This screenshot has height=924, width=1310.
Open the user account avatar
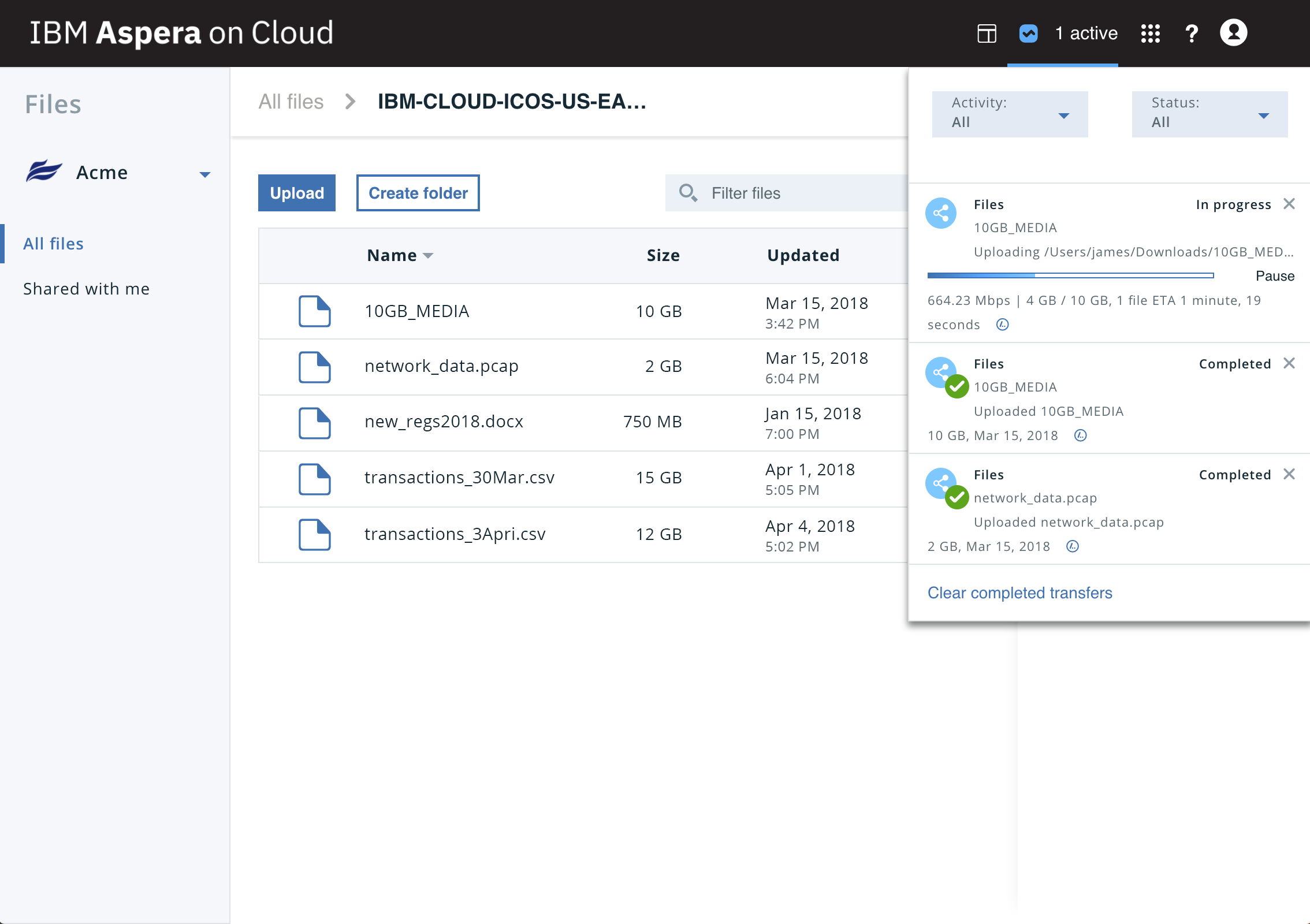tap(1234, 33)
